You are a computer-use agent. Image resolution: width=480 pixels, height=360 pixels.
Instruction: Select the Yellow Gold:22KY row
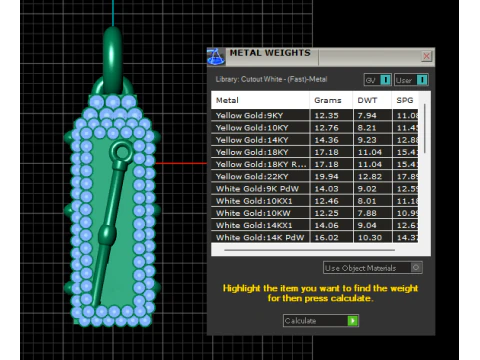pyautogui.click(x=315, y=176)
